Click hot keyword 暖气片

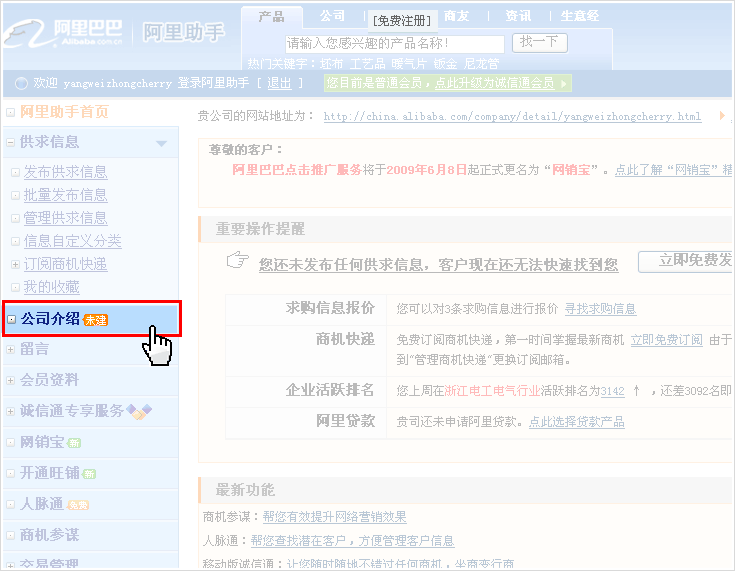point(409,64)
